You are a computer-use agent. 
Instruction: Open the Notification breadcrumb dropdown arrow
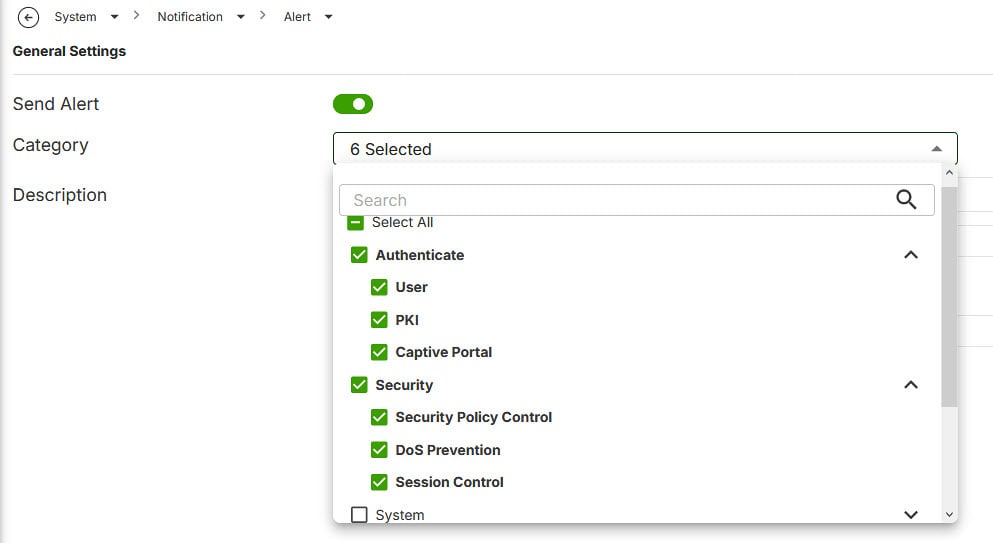point(241,17)
